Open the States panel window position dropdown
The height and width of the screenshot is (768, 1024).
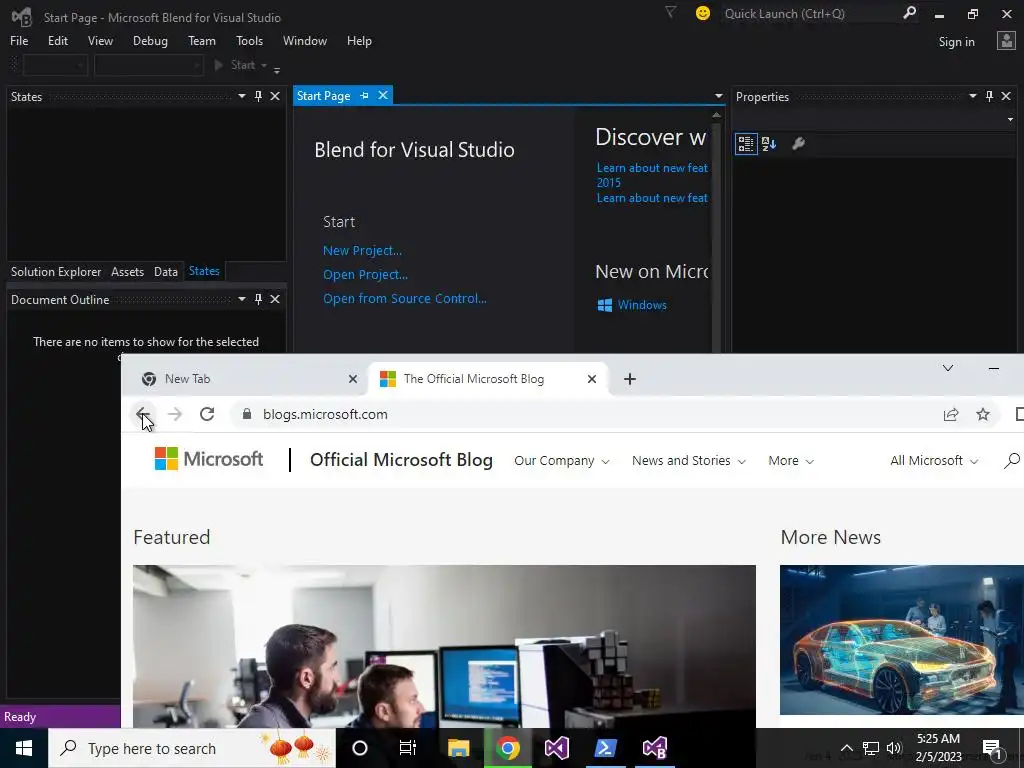(242, 96)
